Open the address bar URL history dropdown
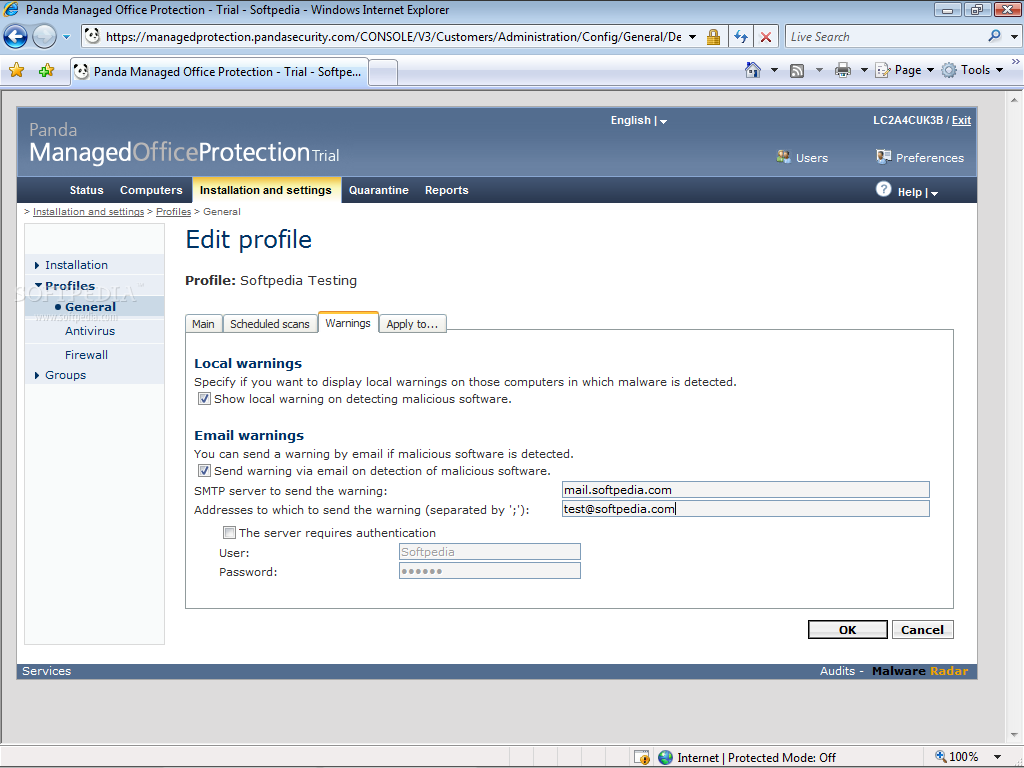This screenshot has width=1024, height=768. [x=692, y=37]
